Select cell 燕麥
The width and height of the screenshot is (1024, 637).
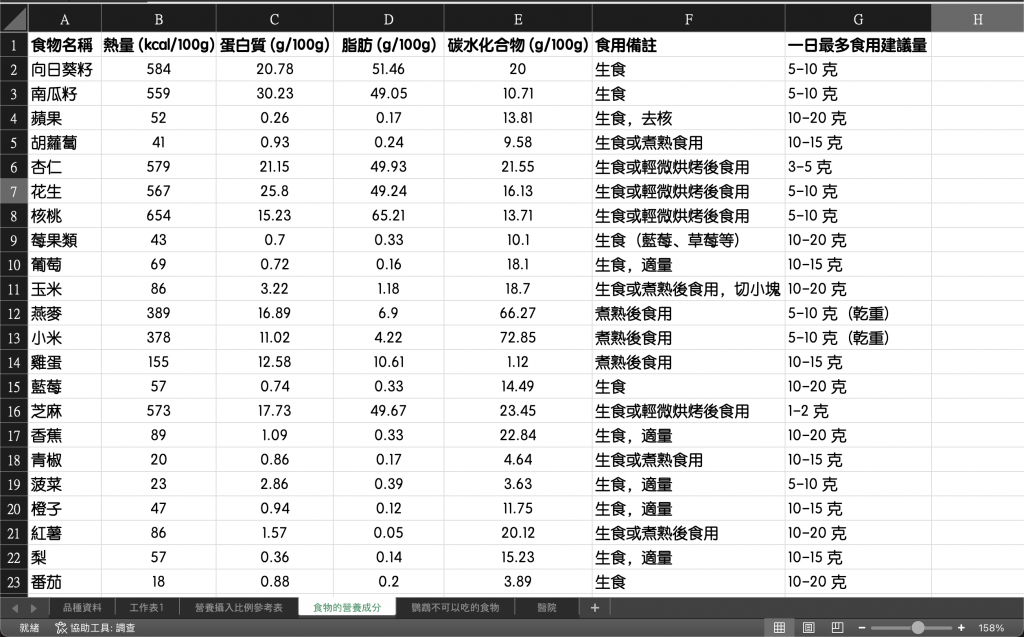coord(65,313)
